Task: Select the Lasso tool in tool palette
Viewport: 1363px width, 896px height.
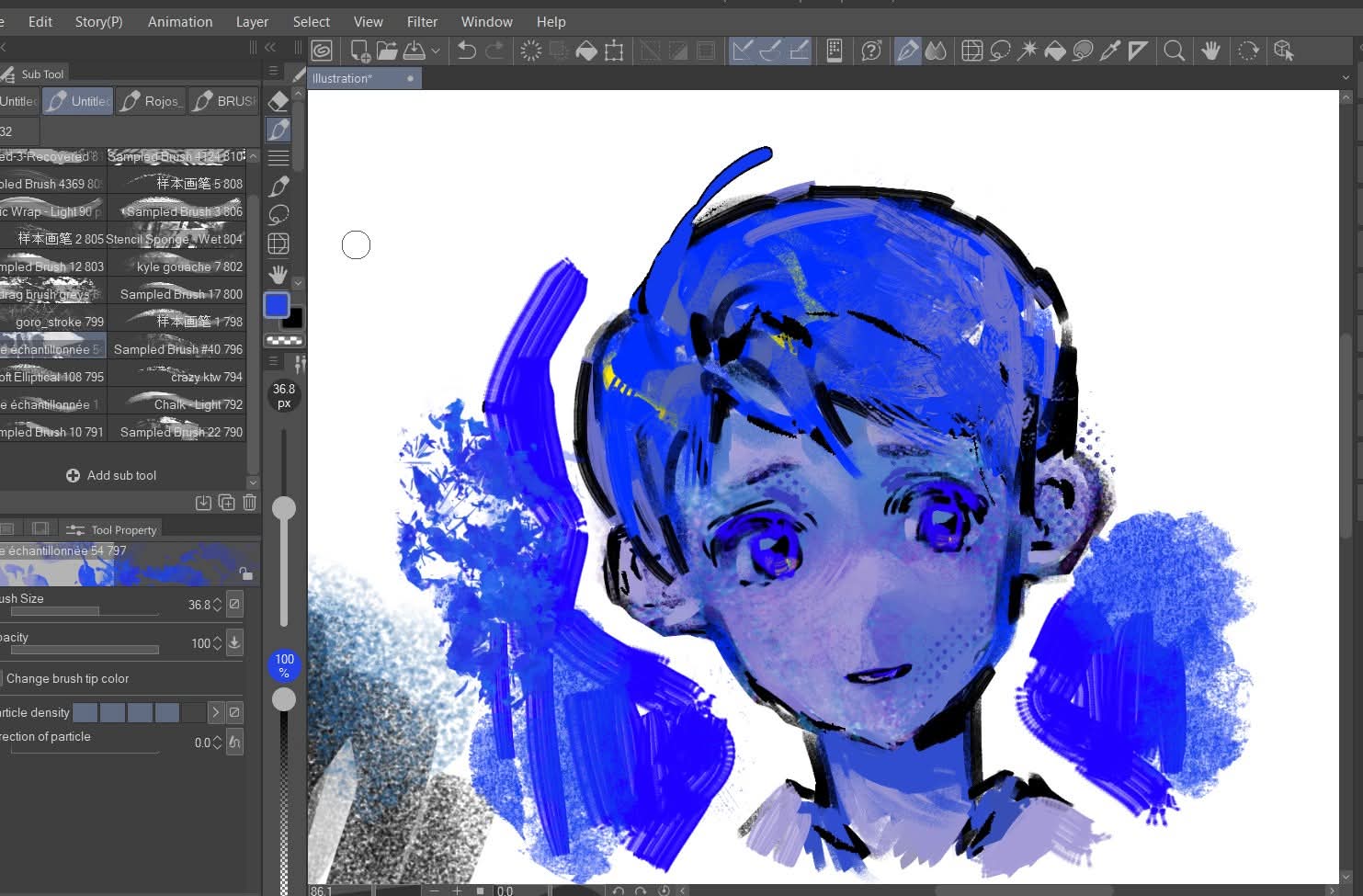Action: pyautogui.click(x=278, y=215)
